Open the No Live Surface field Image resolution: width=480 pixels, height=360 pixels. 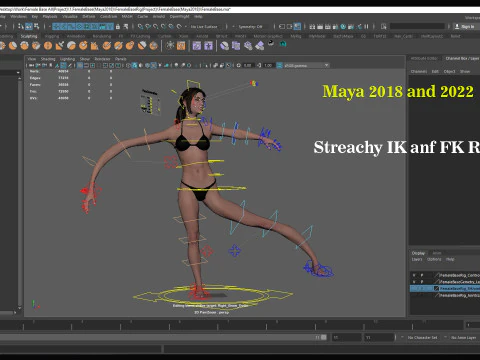point(204,26)
